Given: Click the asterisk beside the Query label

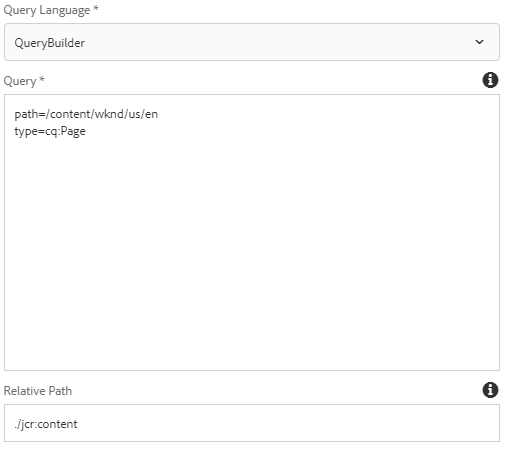Looking at the screenshot, I should (x=42, y=79).
